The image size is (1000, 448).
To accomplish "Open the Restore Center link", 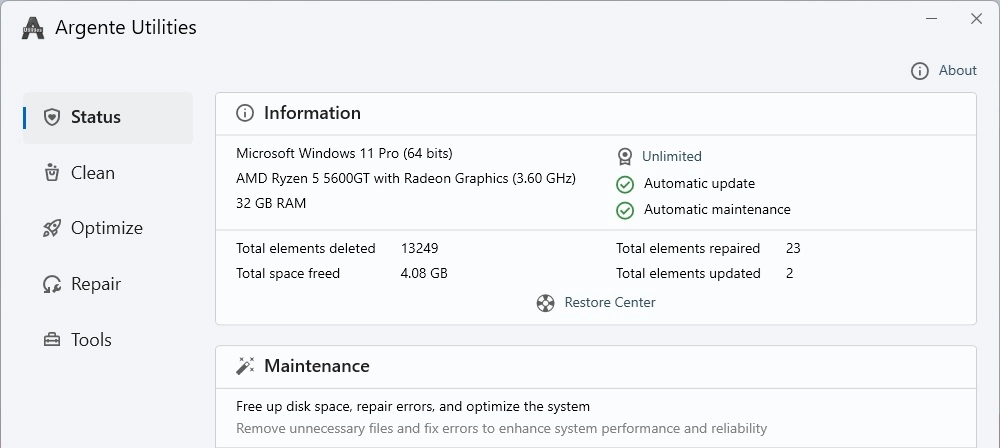I will coord(610,302).
